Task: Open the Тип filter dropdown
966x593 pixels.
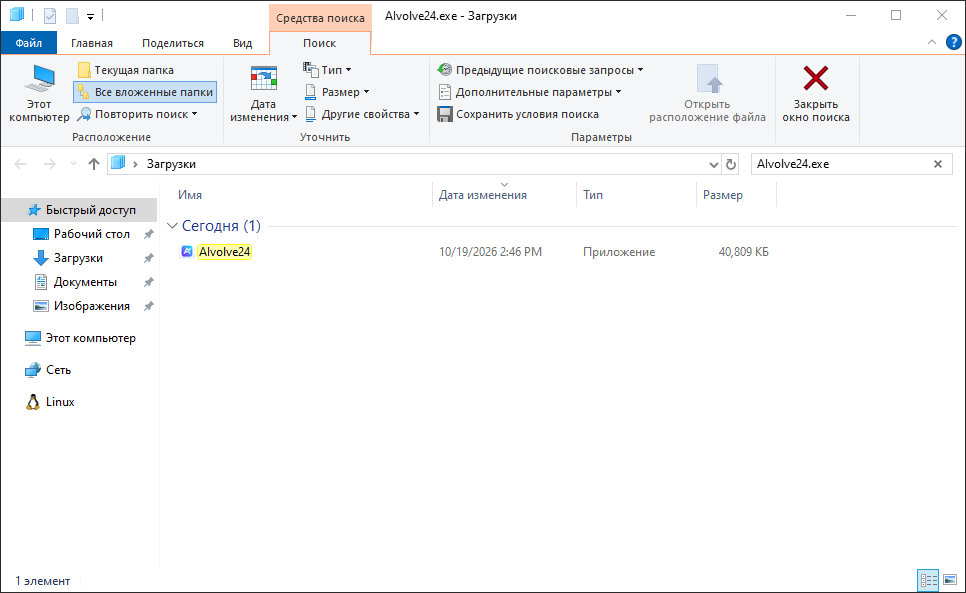Action: coord(327,70)
